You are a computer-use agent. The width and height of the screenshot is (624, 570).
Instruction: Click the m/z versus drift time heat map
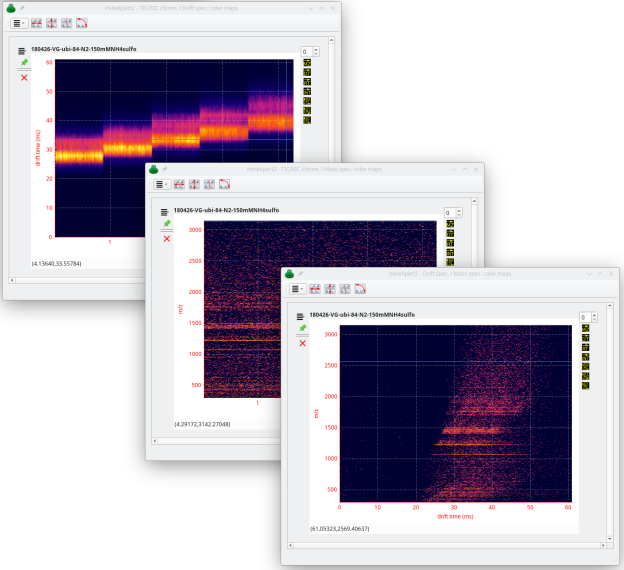coord(455,415)
